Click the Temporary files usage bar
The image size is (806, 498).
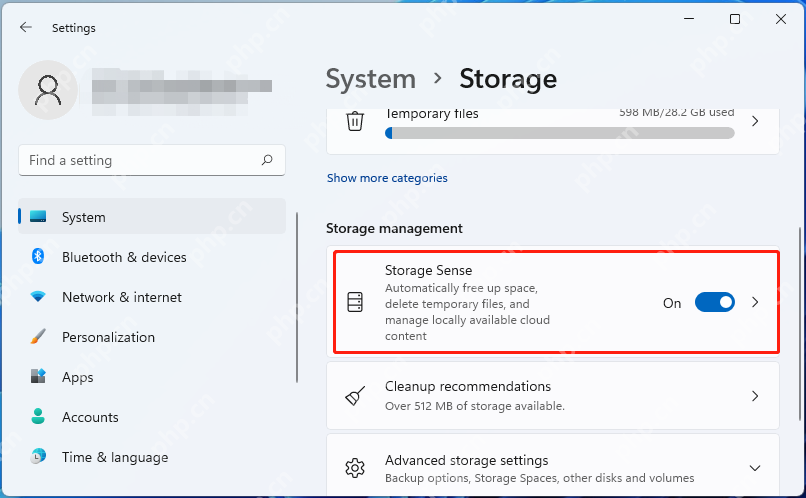(x=560, y=134)
